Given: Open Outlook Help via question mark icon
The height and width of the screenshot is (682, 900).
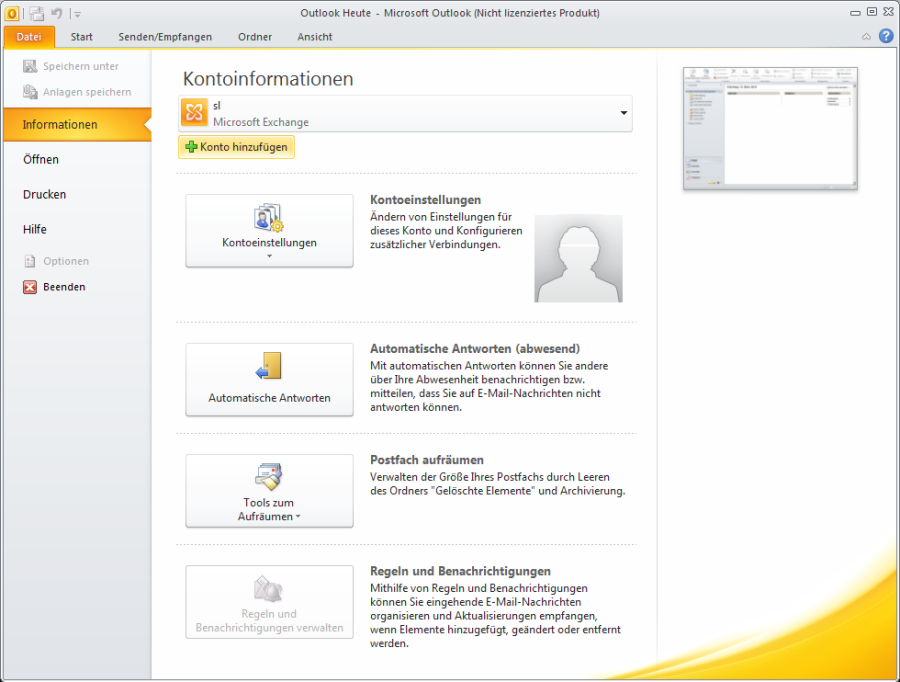Looking at the screenshot, I should pyautogui.click(x=886, y=36).
